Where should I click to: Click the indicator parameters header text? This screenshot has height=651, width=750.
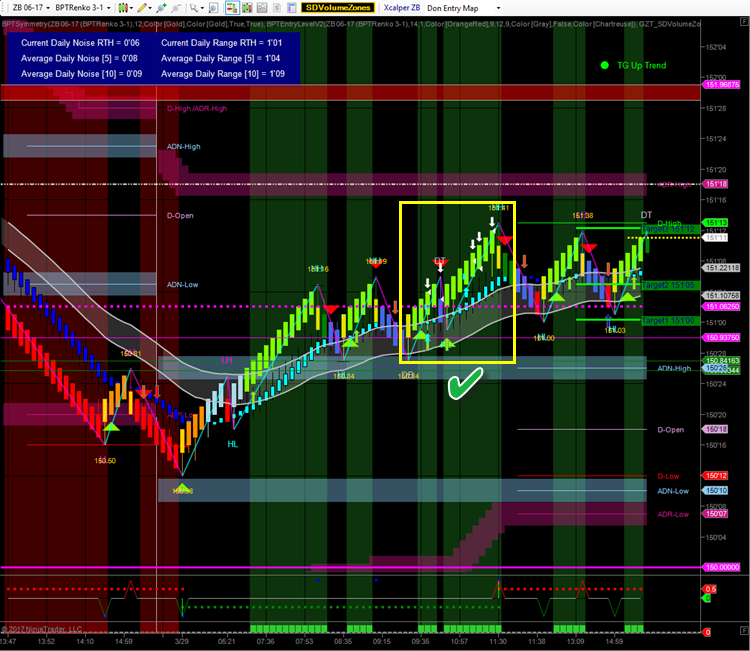(x=351, y=24)
